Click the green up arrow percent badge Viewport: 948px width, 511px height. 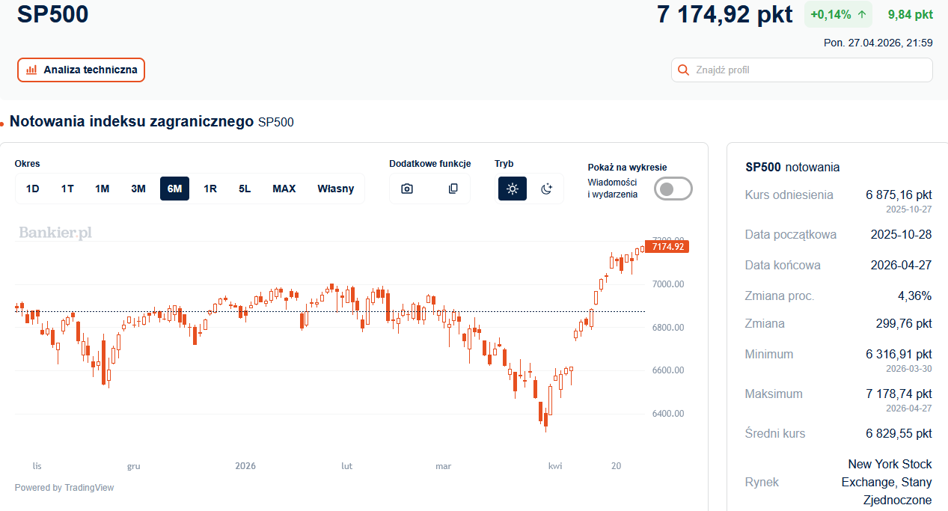[x=838, y=15]
